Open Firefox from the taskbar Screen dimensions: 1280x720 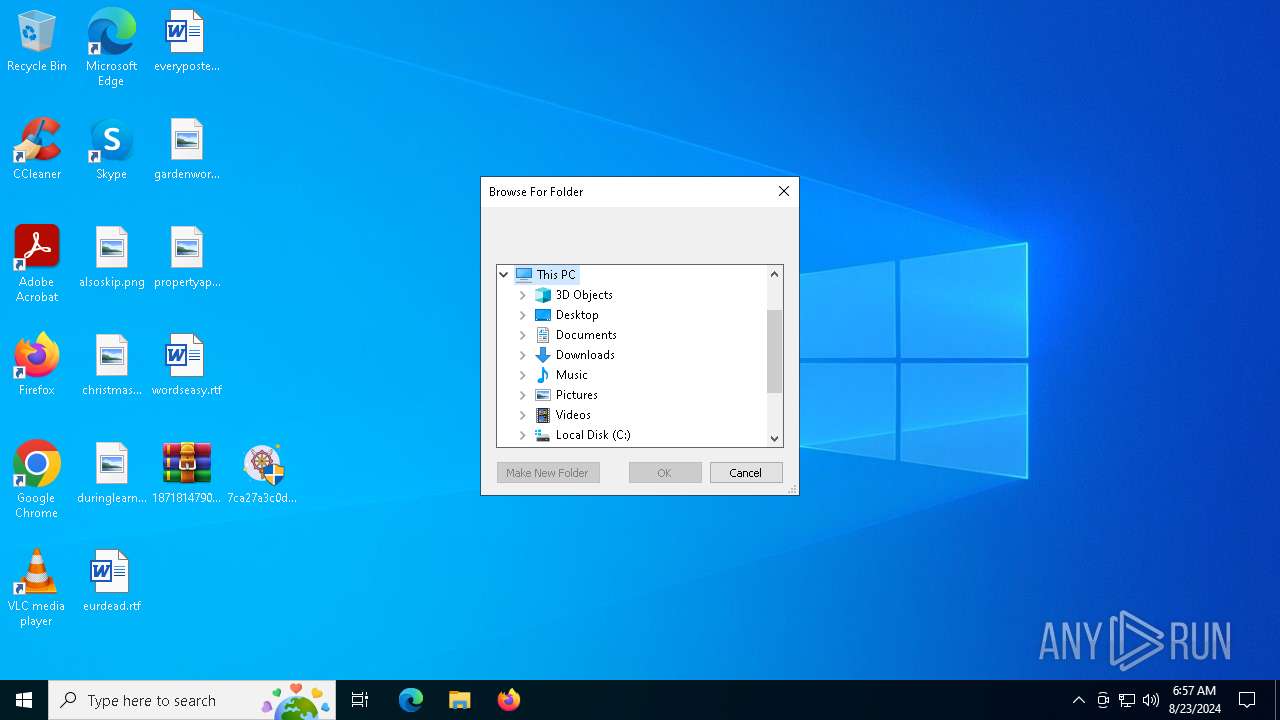[x=509, y=700]
